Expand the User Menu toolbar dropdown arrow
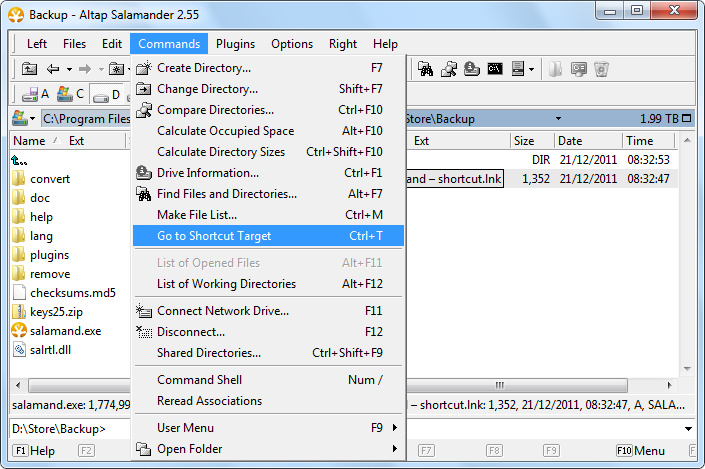 [x=531, y=69]
